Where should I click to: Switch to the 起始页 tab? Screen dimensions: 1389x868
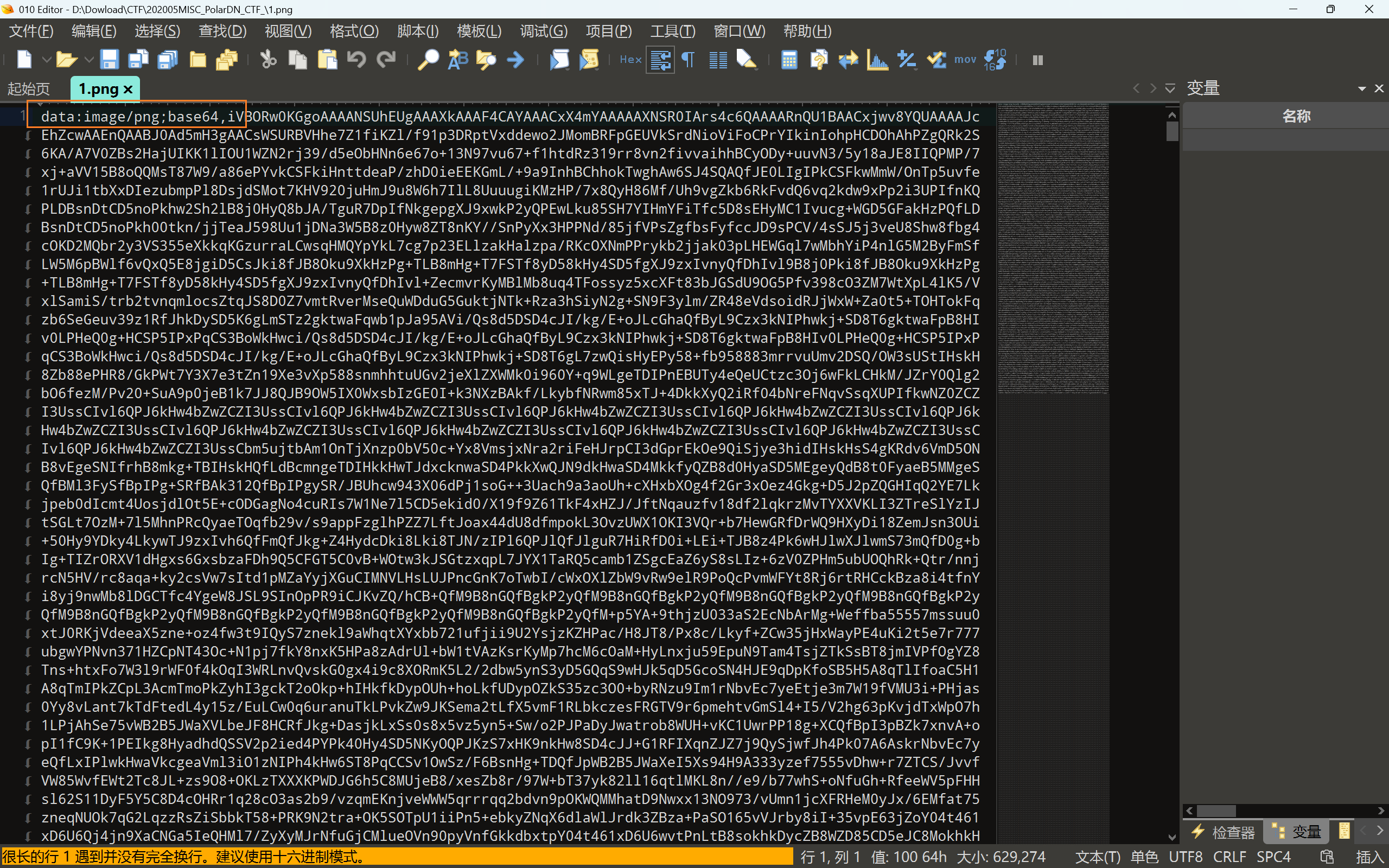29,88
